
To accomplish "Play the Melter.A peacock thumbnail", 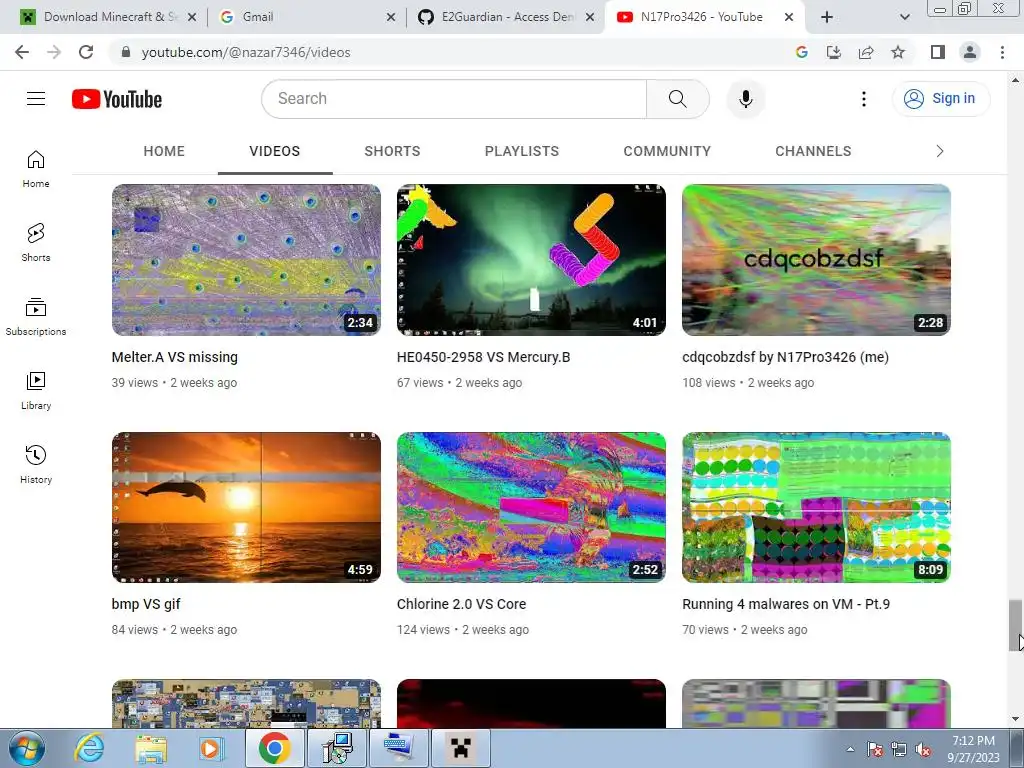I will tap(246, 260).
